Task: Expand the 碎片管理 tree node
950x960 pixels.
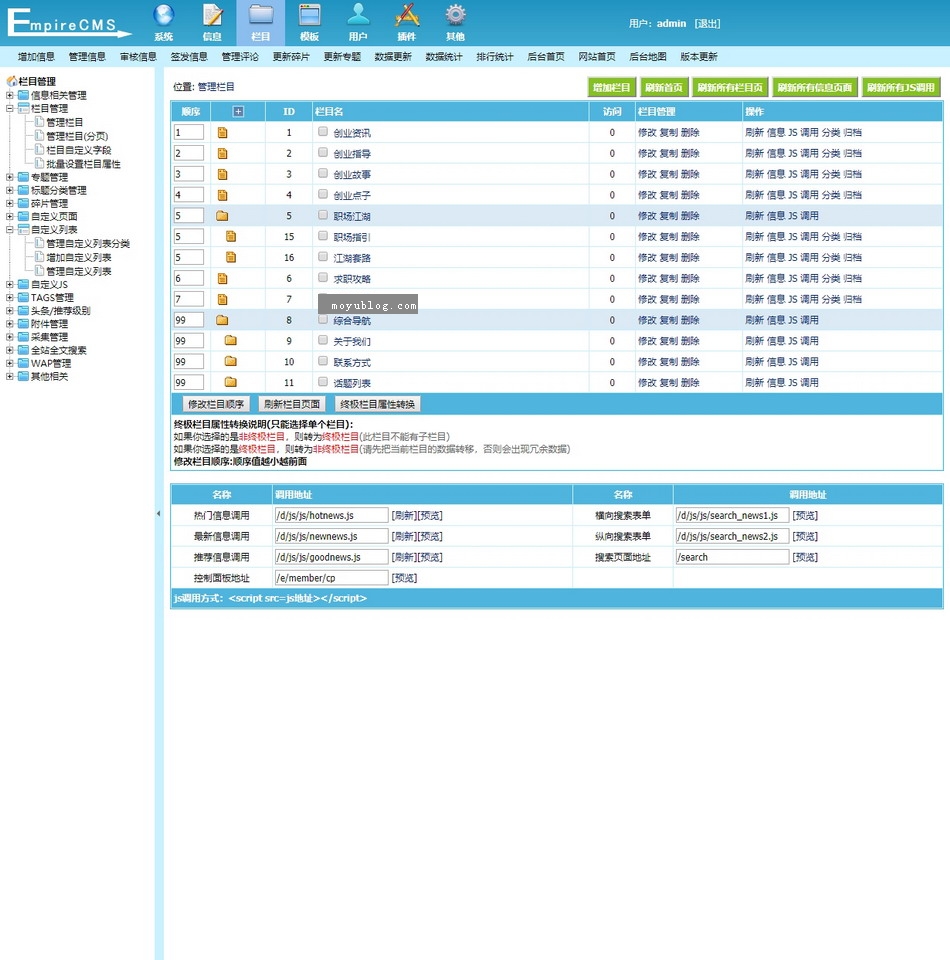Action: [10, 203]
